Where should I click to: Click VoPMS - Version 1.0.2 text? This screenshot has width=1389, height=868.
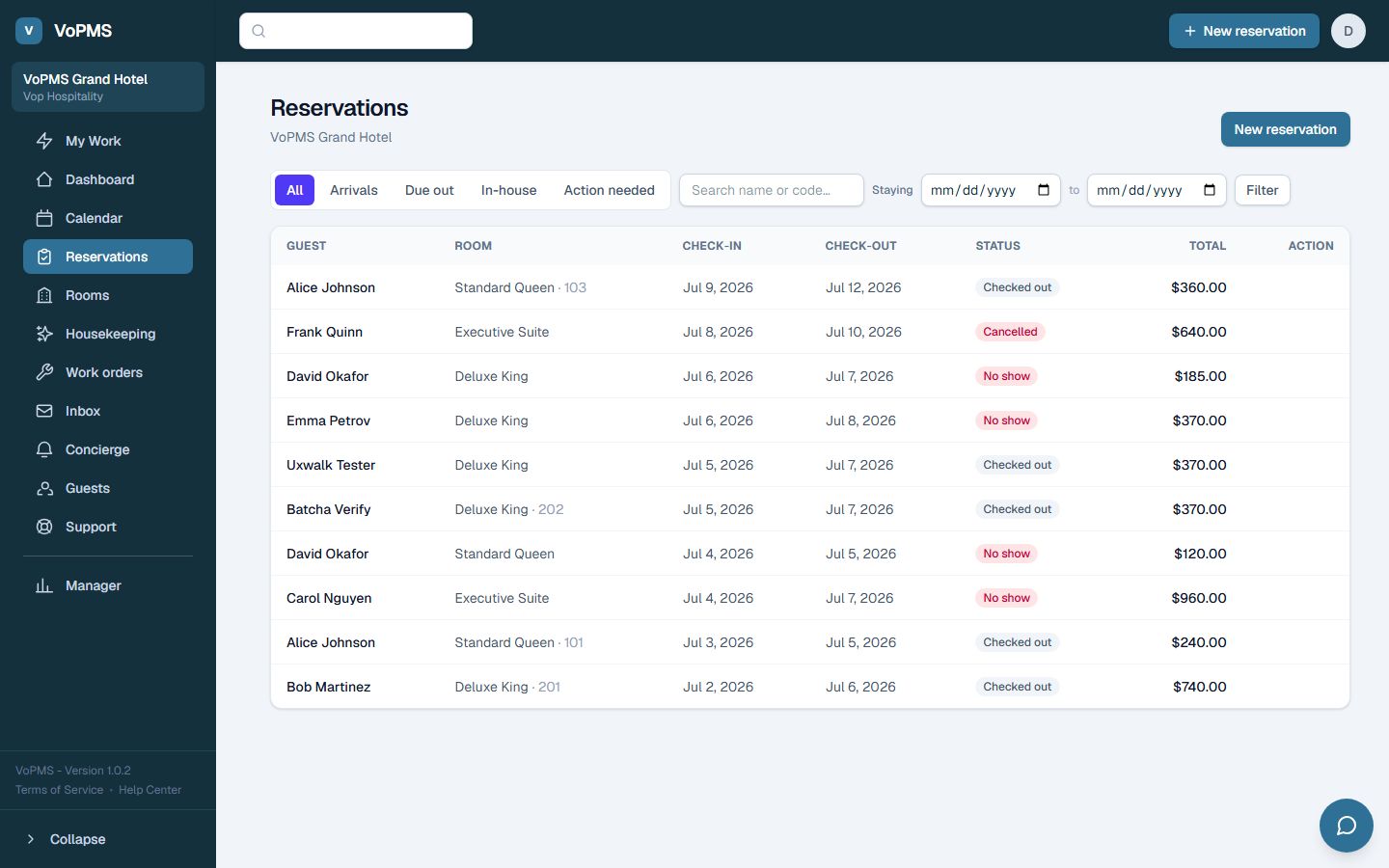(73, 771)
